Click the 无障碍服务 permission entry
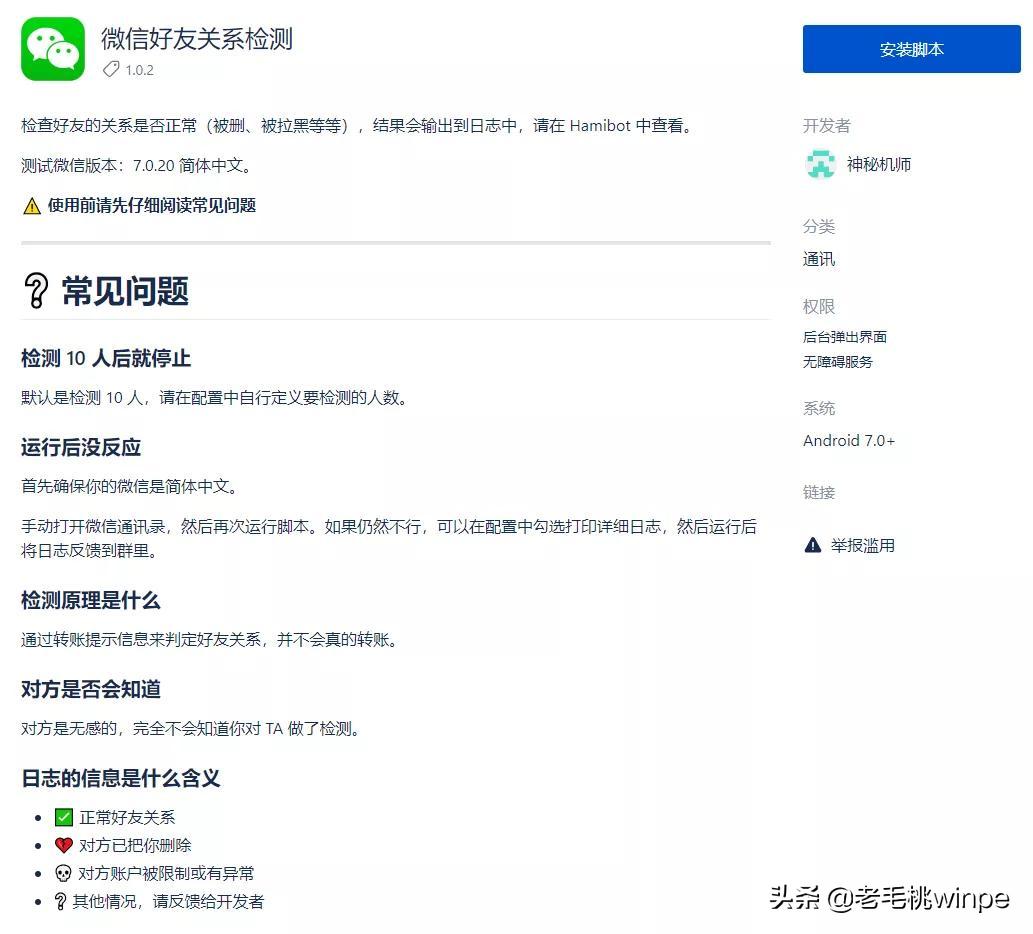Screen dimensions: 1033x934 836,362
